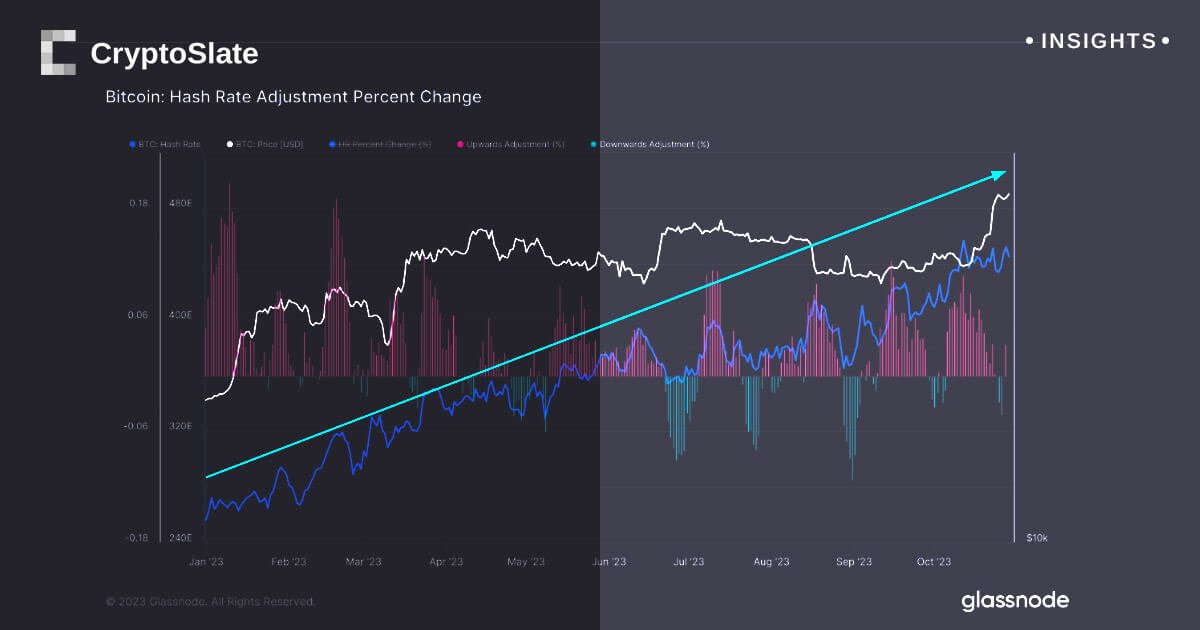Click the cyan Downwards Adjustment legend dot
This screenshot has width=1200, height=630.
pyautogui.click(x=592, y=145)
